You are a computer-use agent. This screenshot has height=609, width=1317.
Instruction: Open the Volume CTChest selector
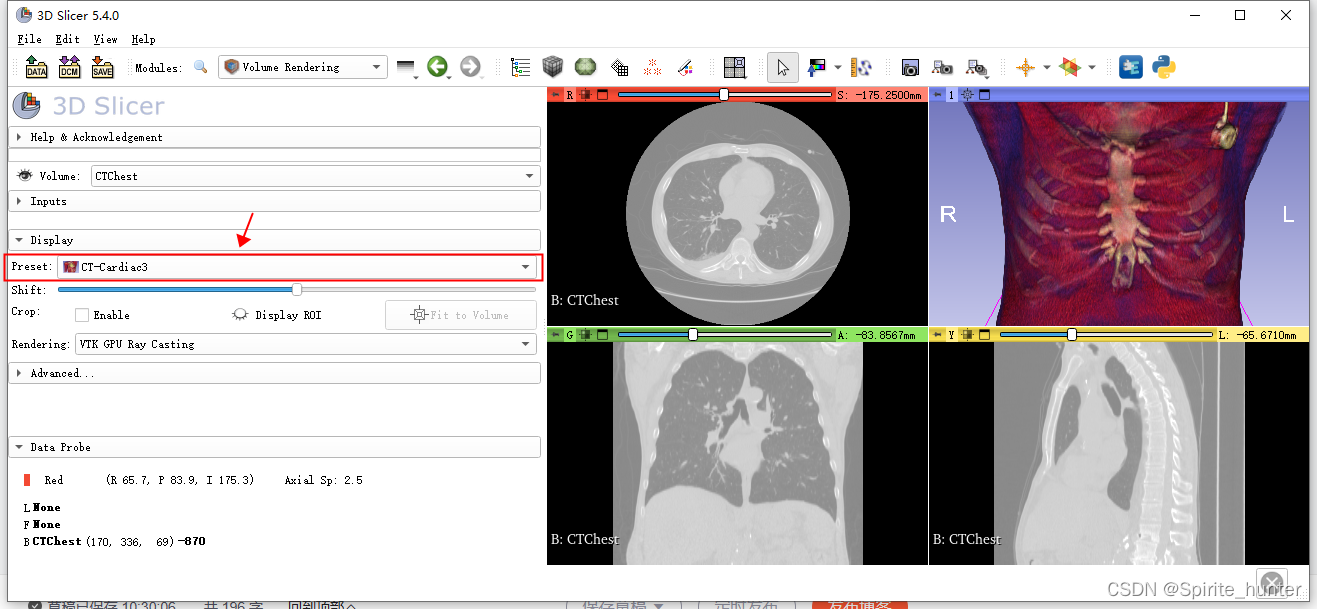(315, 176)
